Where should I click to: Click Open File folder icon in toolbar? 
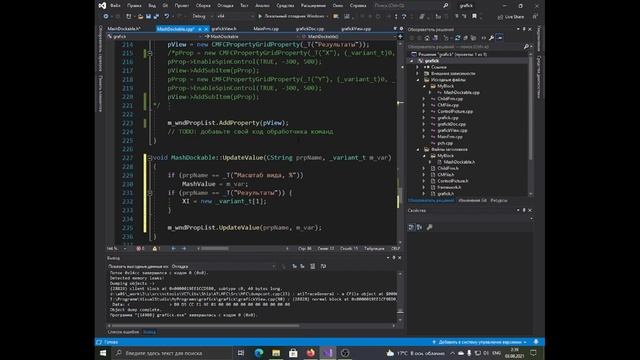(140, 16)
